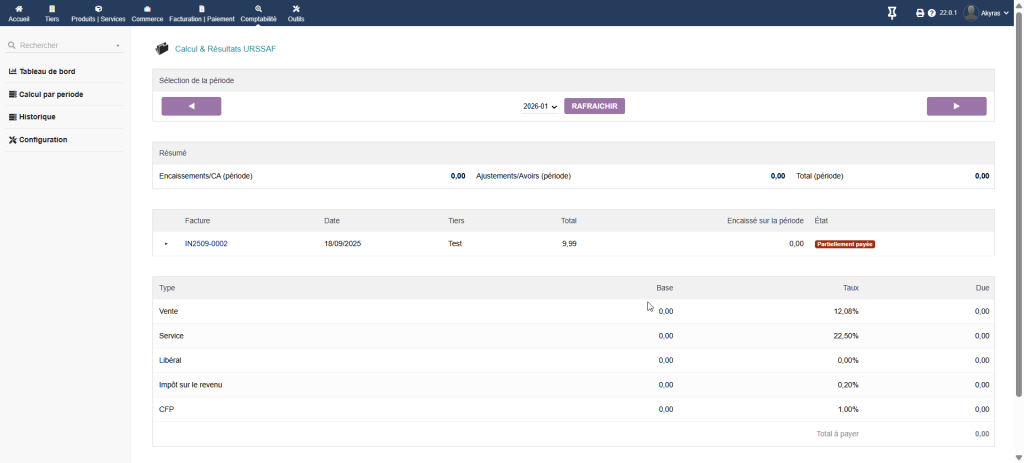Image resolution: width=1024 pixels, height=463 pixels.
Task: Open the Akyras user dropdown menu
Action: (995, 13)
